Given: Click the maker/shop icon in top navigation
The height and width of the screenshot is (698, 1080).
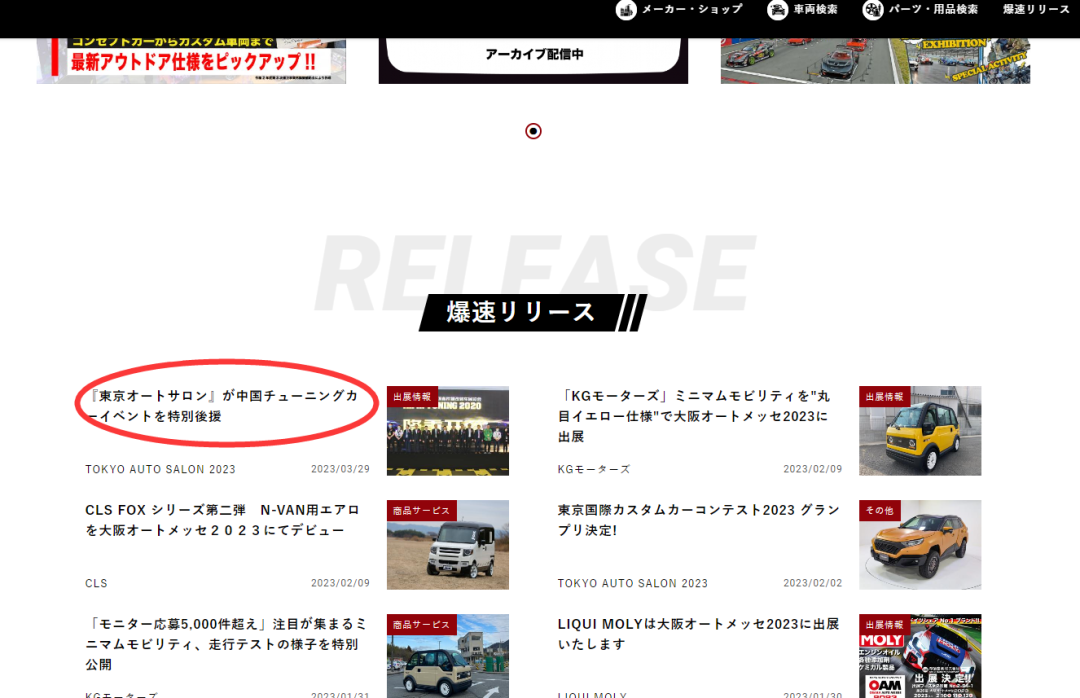Looking at the screenshot, I should [x=625, y=10].
